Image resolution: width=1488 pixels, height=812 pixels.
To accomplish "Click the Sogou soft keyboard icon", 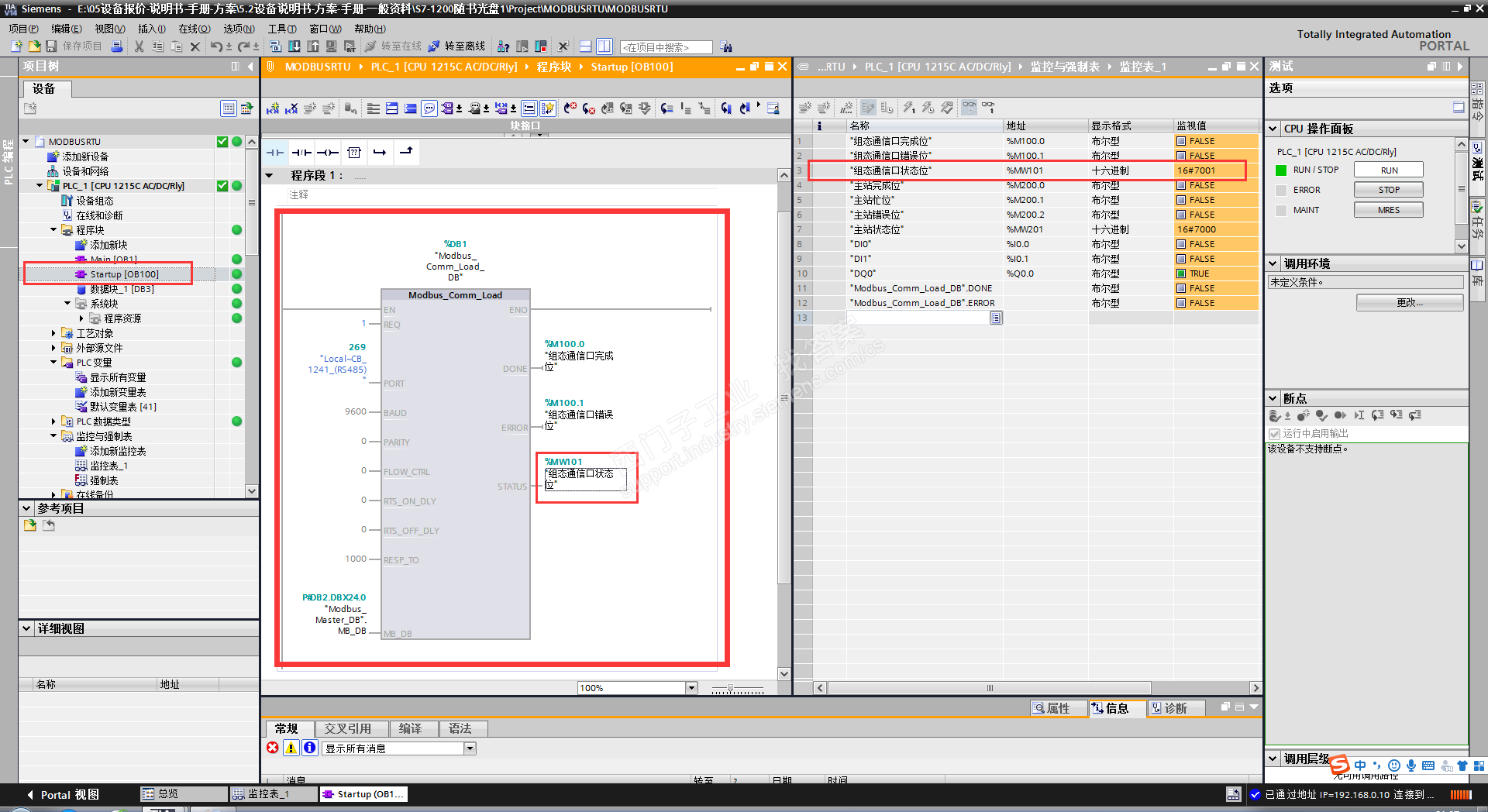I will (x=1428, y=766).
